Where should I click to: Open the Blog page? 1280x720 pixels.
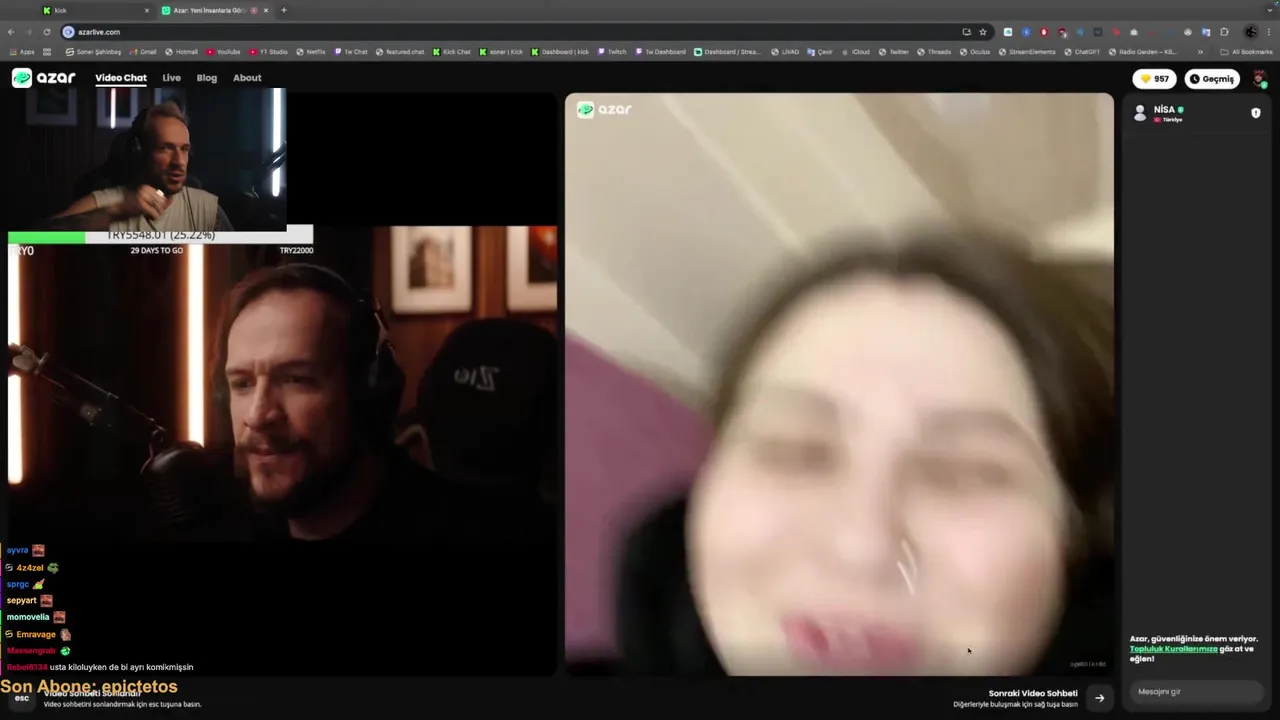207,78
